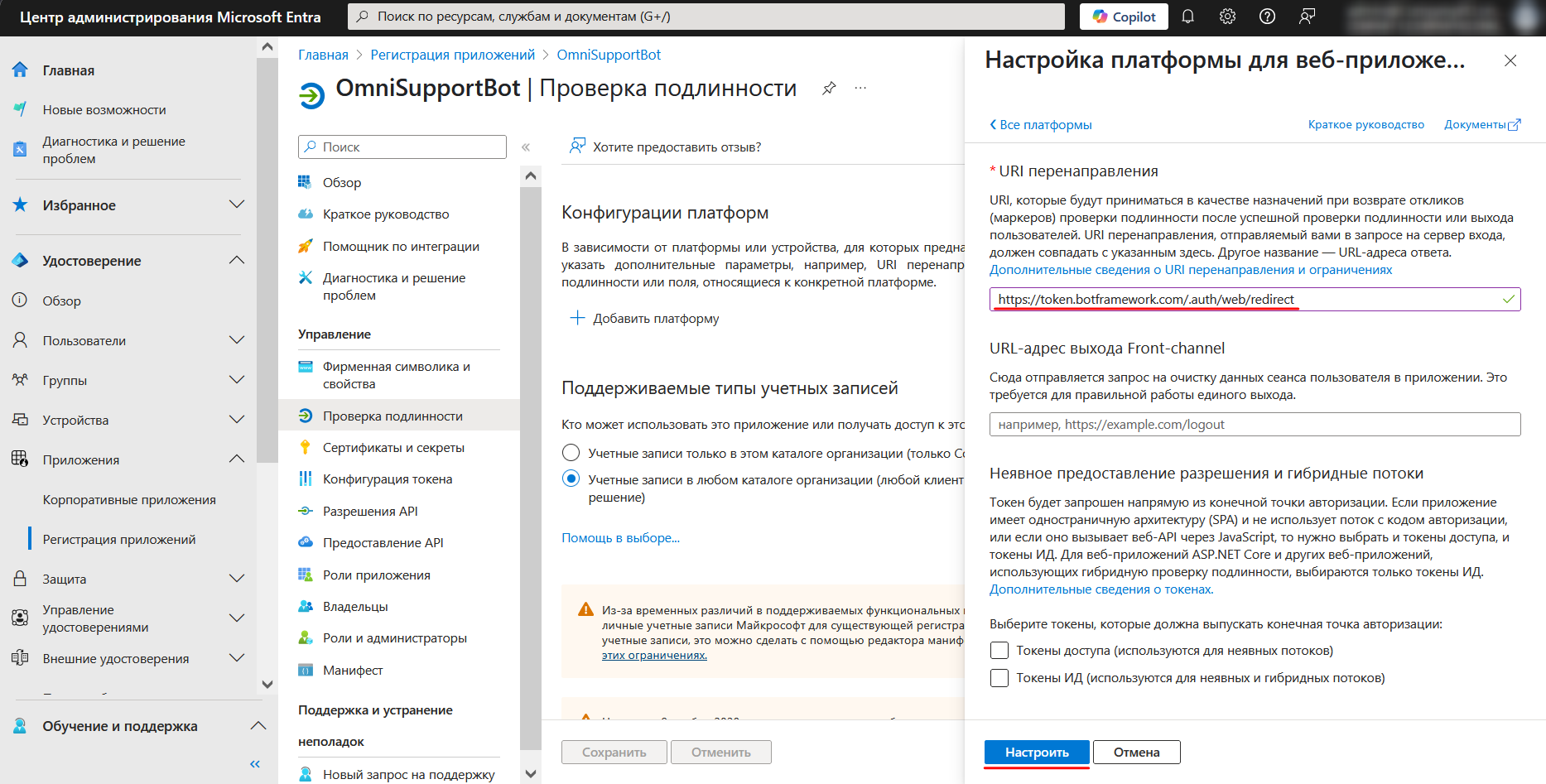1546x784 pixels.
Task: Open the ellipsis menu next to page title
Action: pyautogui.click(x=860, y=88)
